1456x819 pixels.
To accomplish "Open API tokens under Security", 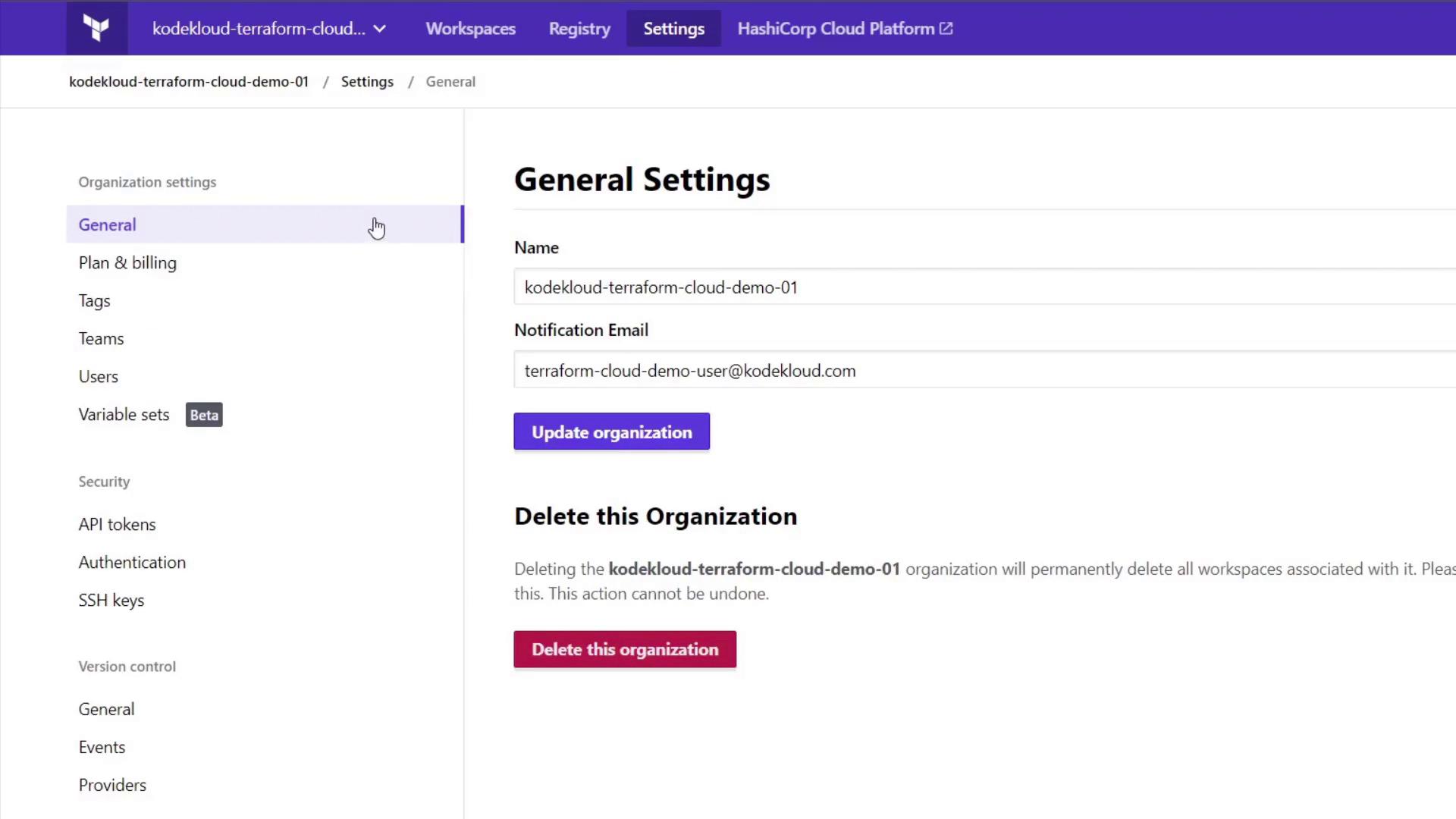I will (117, 525).
